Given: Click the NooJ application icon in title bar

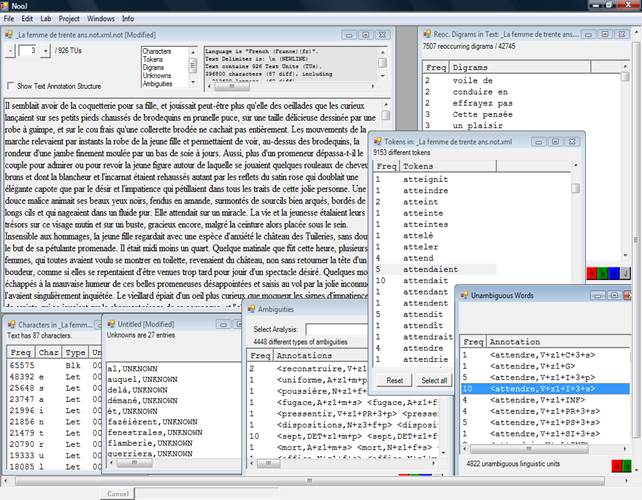Looking at the screenshot, I should click(x=9, y=5).
